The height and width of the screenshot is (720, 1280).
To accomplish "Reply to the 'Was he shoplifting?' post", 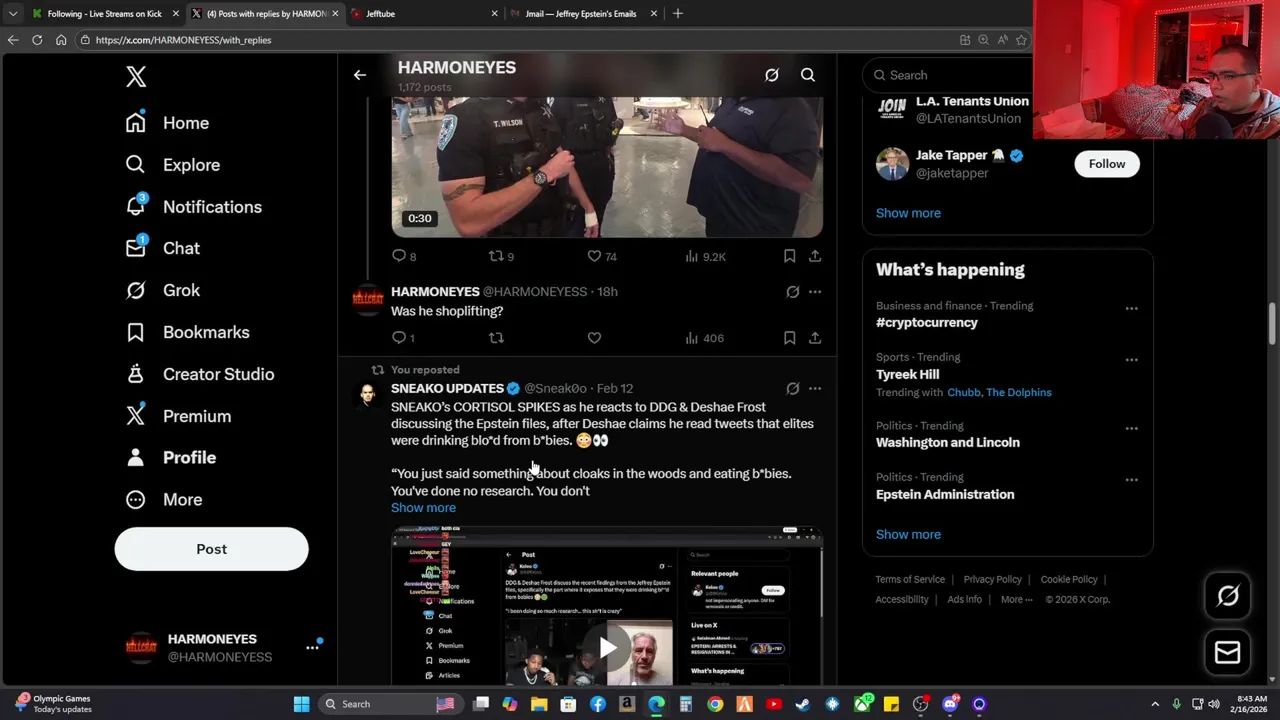I will pyautogui.click(x=404, y=338).
